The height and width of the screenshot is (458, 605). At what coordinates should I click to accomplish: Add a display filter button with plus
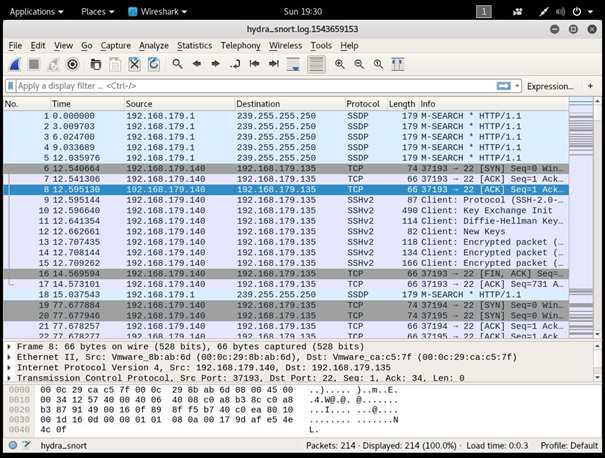(x=590, y=86)
